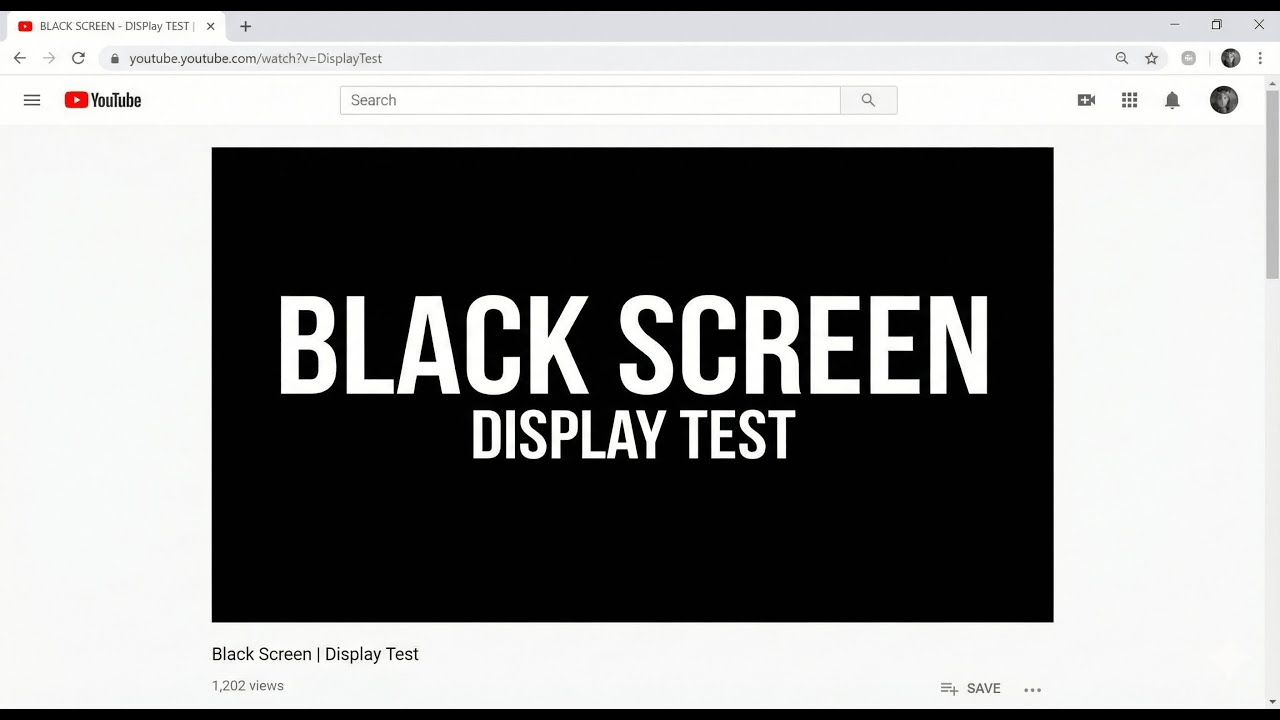
Task: Open the YouTube account avatar menu
Action: (x=1224, y=100)
